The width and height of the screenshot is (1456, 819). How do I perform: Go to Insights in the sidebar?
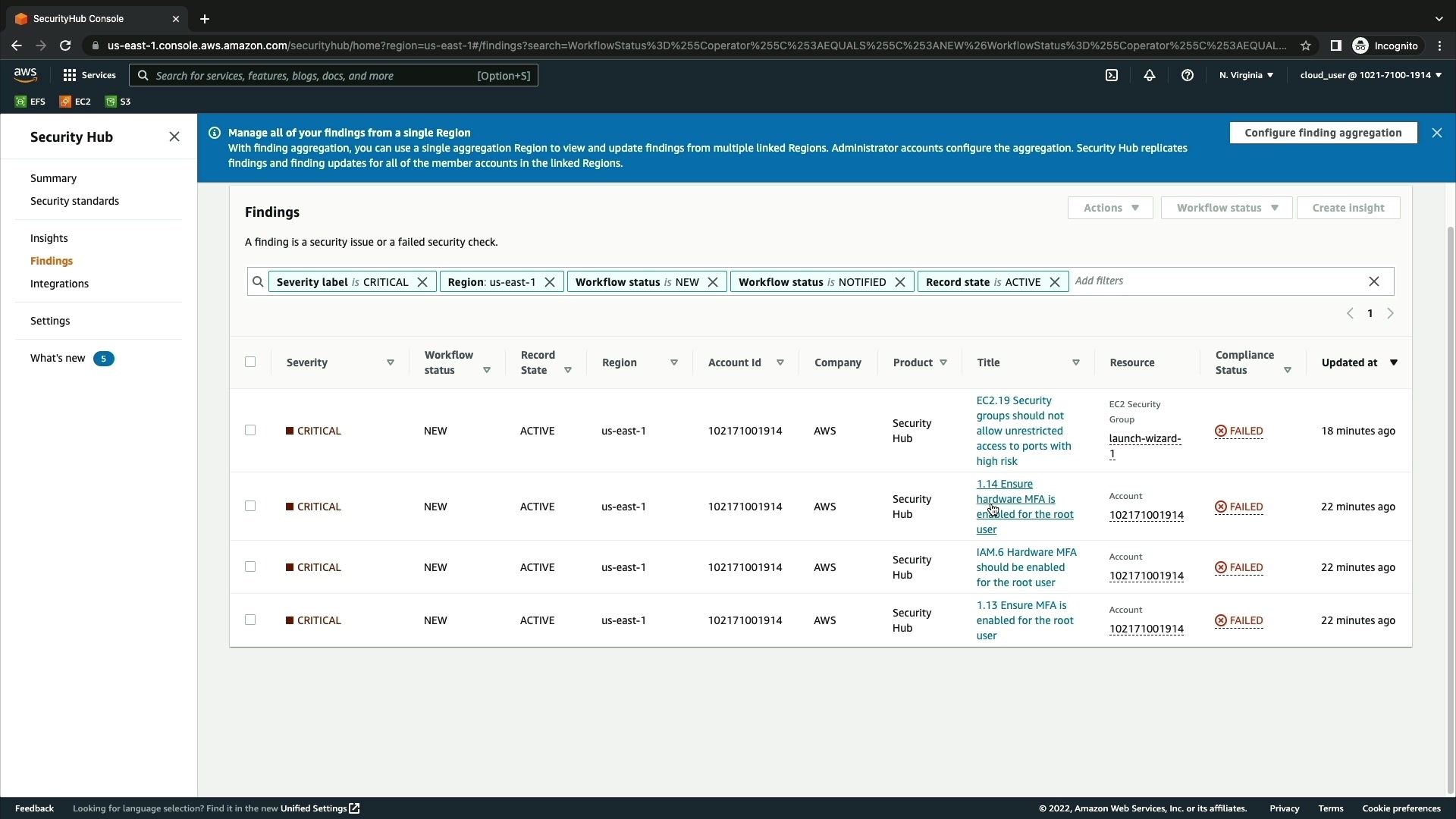click(49, 238)
